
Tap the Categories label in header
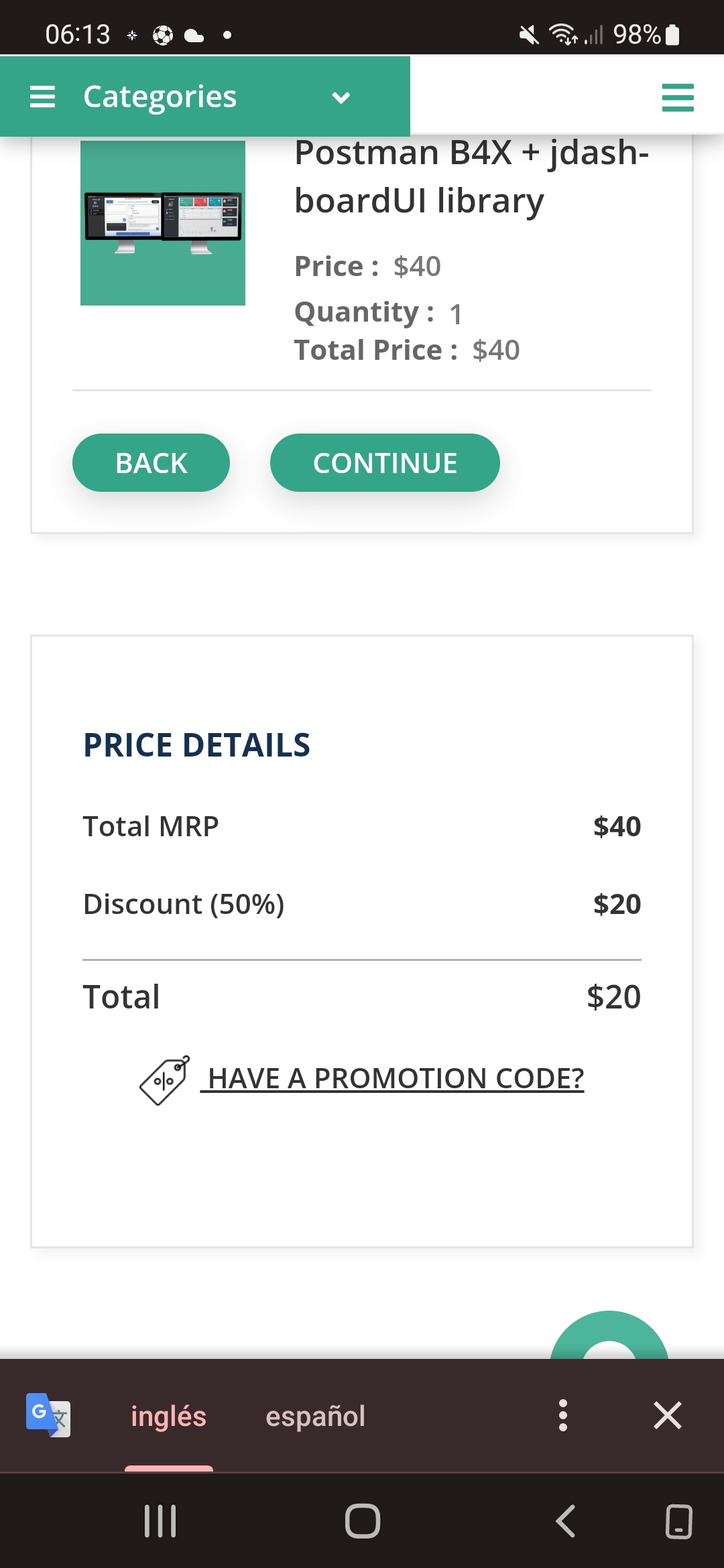(160, 97)
